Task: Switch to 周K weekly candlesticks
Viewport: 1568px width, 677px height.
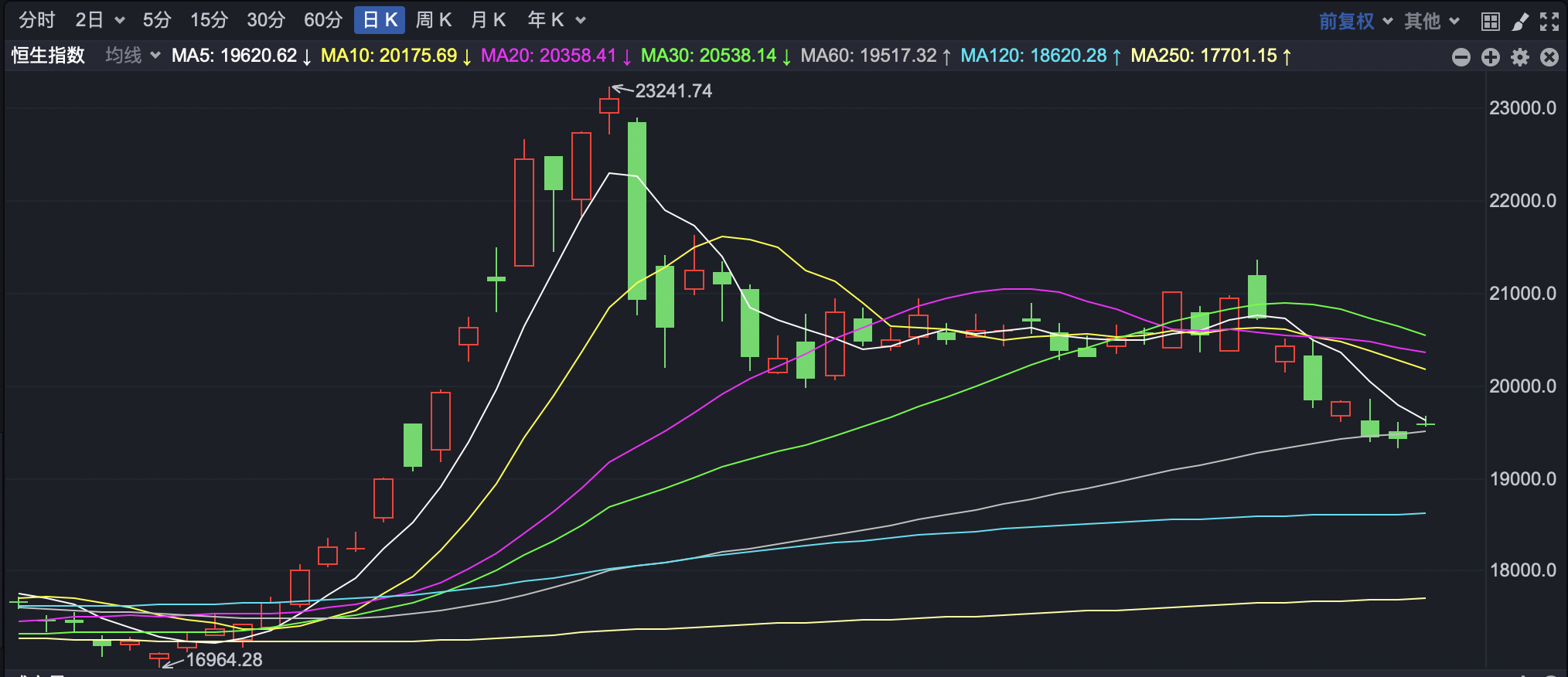Action: point(434,20)
